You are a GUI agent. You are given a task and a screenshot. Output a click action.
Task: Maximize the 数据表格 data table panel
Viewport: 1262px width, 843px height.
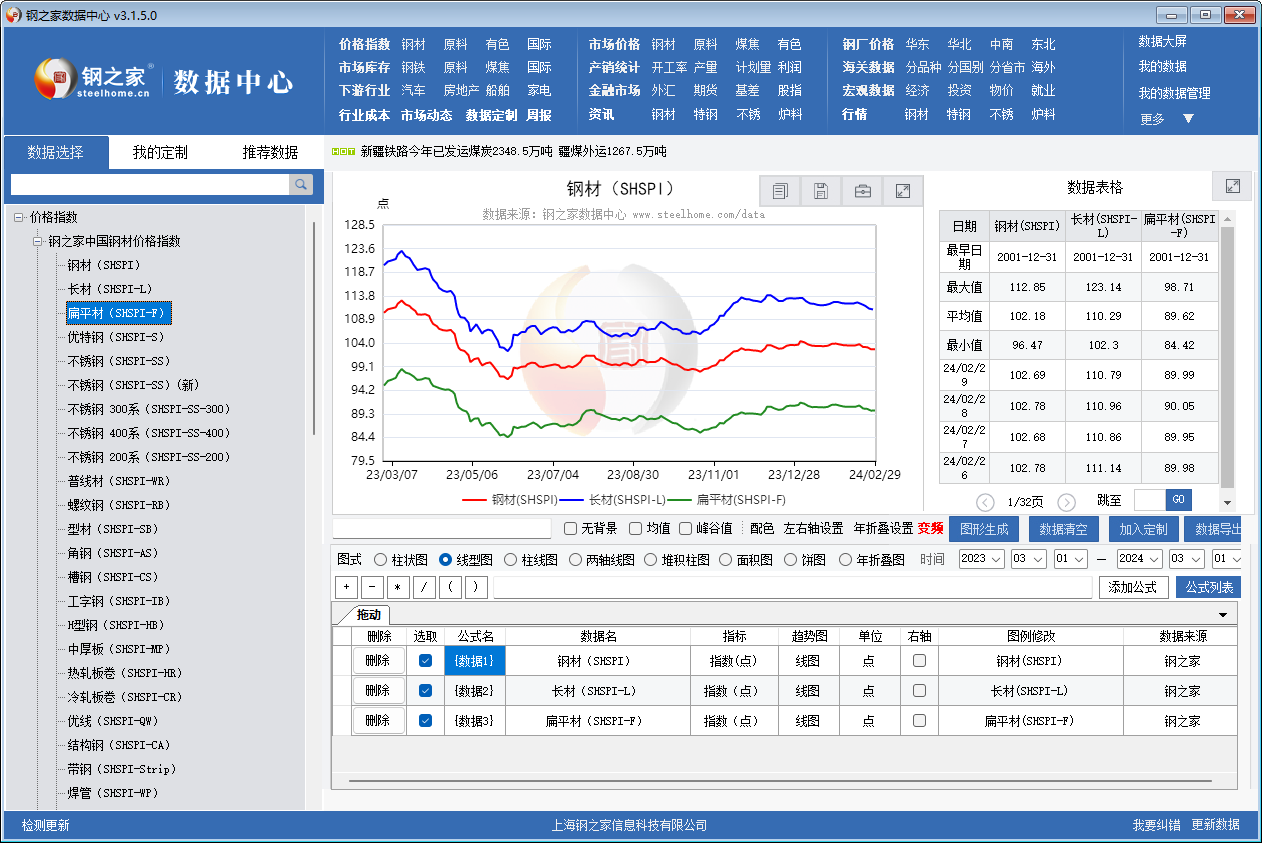pyautogui.click(x=1232, y=187)
